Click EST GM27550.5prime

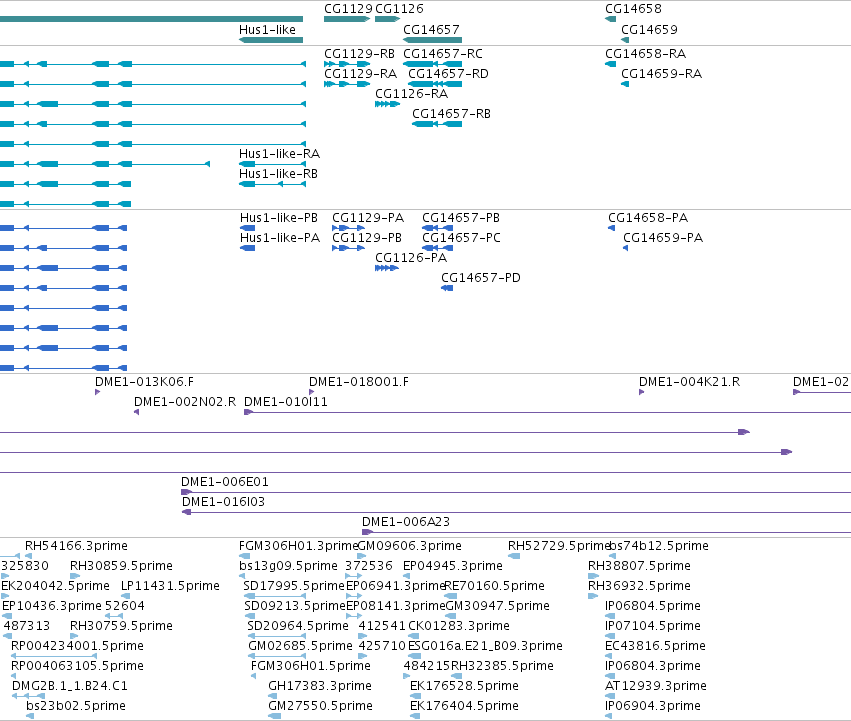coord(275,716)
